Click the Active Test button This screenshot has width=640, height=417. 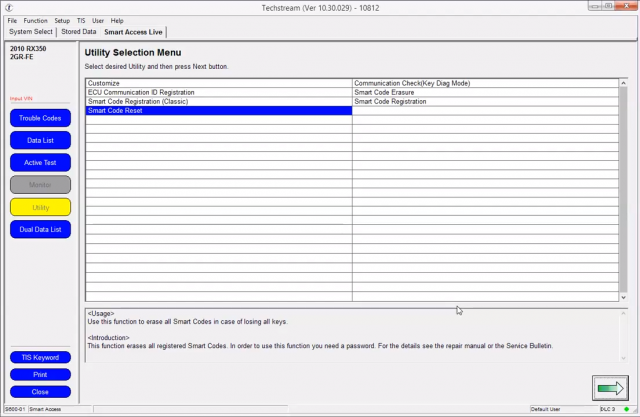point(40,162)
